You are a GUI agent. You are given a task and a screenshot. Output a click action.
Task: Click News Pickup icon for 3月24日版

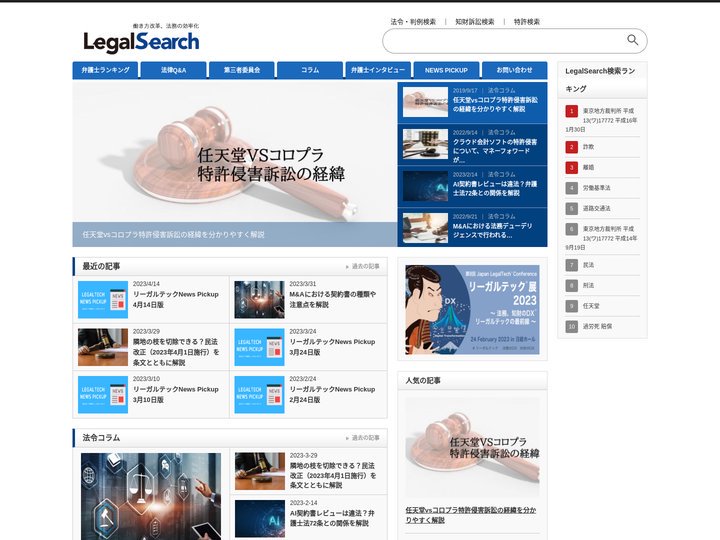point(259,347)
